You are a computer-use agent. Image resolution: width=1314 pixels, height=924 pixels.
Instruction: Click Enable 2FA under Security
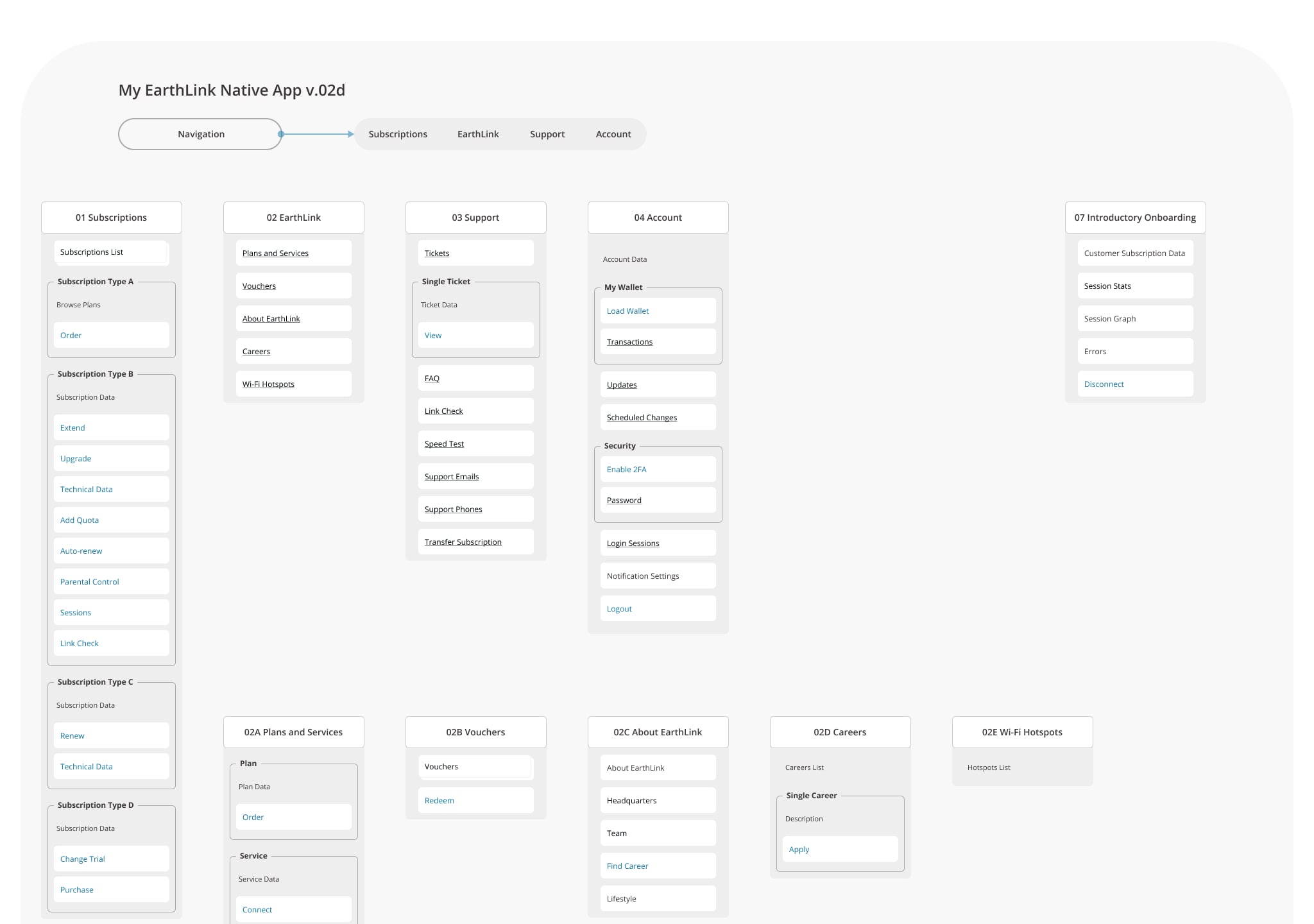click(626, 470)
